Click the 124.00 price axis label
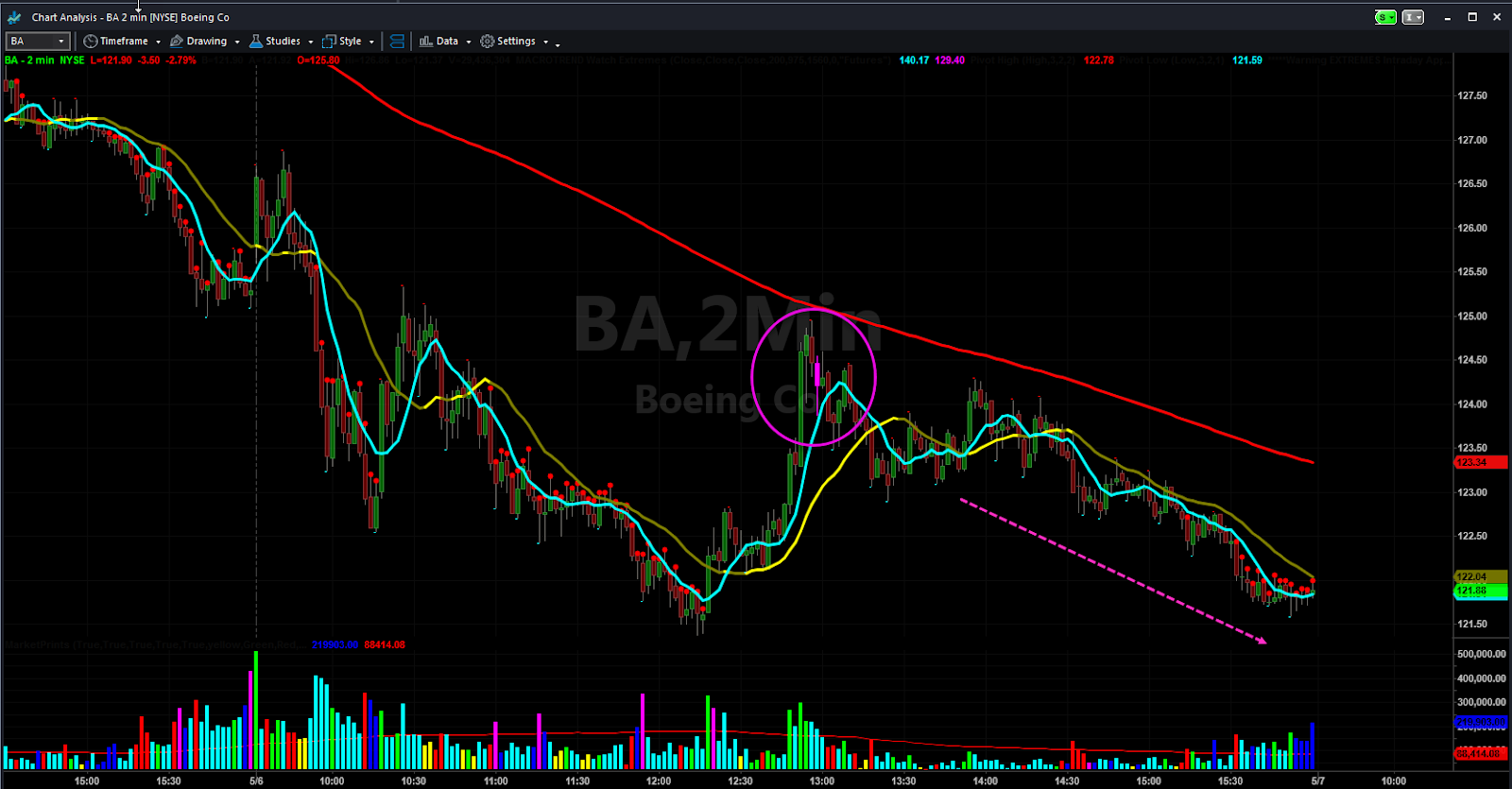1512x789 pixels. [1472, 403]
